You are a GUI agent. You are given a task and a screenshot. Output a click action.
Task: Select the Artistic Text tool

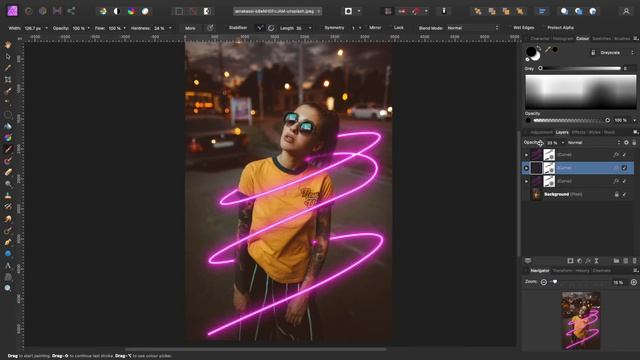[8, 265]
